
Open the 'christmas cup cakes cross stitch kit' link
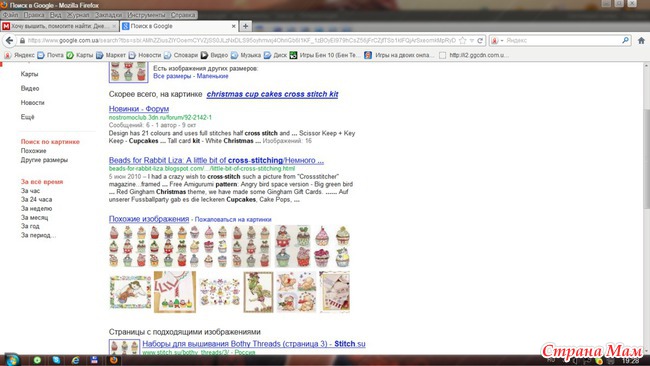coord(272,94)
